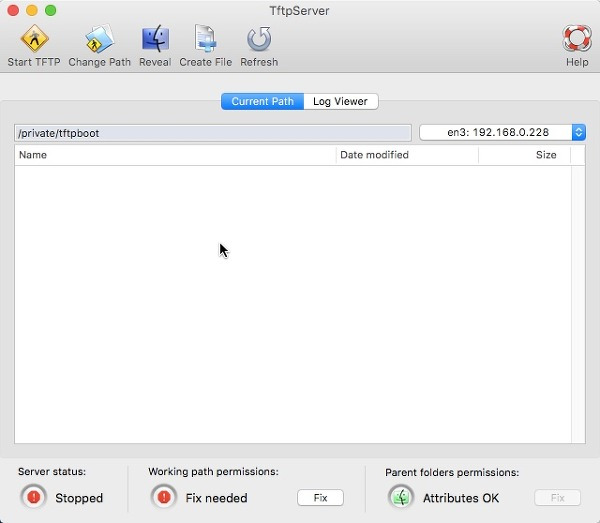
Task: Switch to the Current Path tab
Action: coord(262,101)
